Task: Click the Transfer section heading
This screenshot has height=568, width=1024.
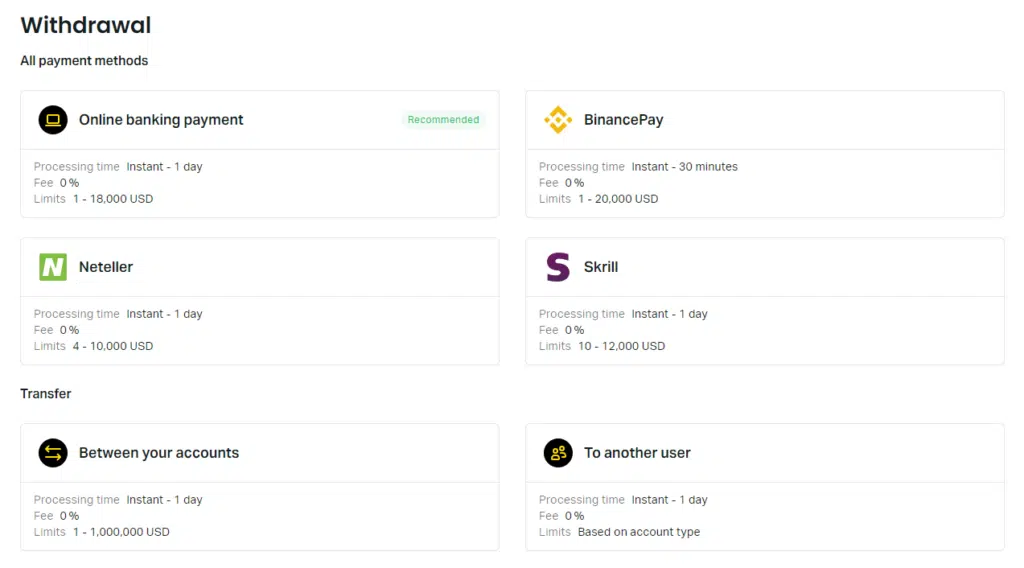Action: [x=46, y=394]
